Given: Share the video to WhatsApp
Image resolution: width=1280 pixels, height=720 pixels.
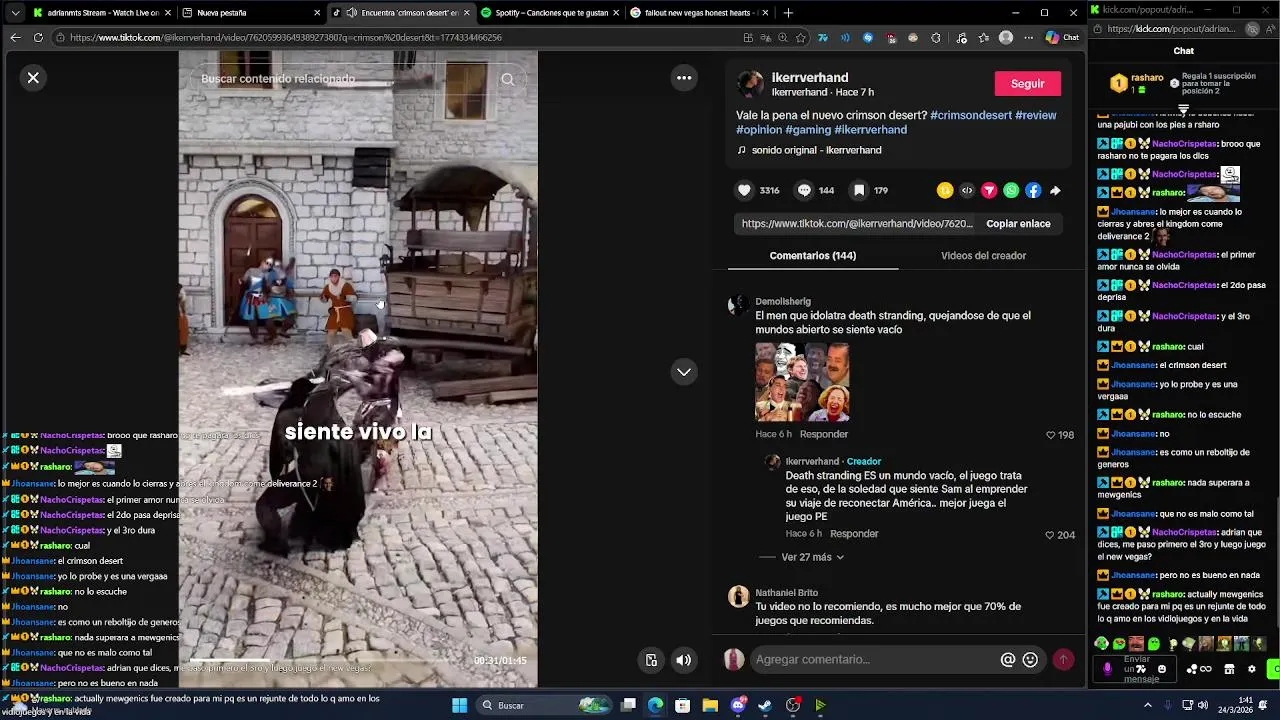Looking at the screenshot, I should 1011,190.
